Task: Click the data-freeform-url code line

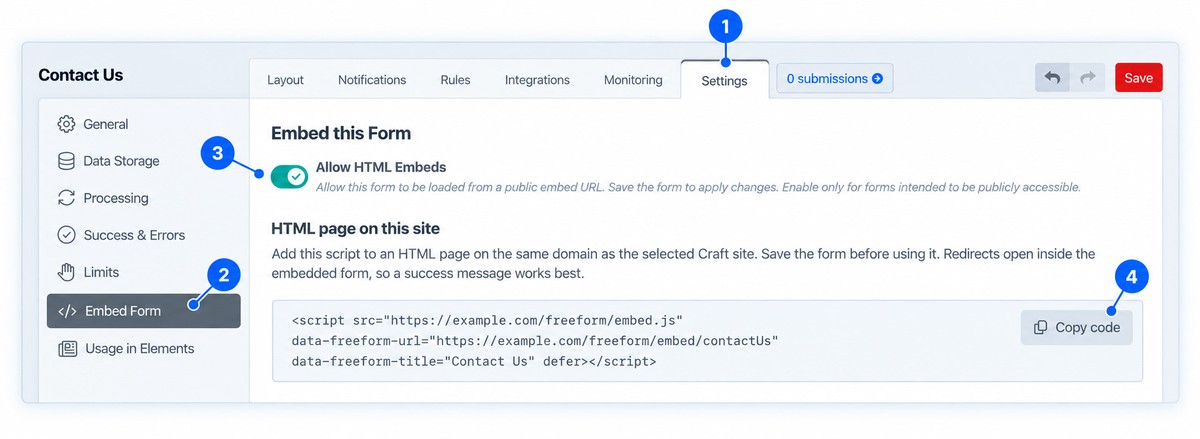Action: click(x=535, y=341)
